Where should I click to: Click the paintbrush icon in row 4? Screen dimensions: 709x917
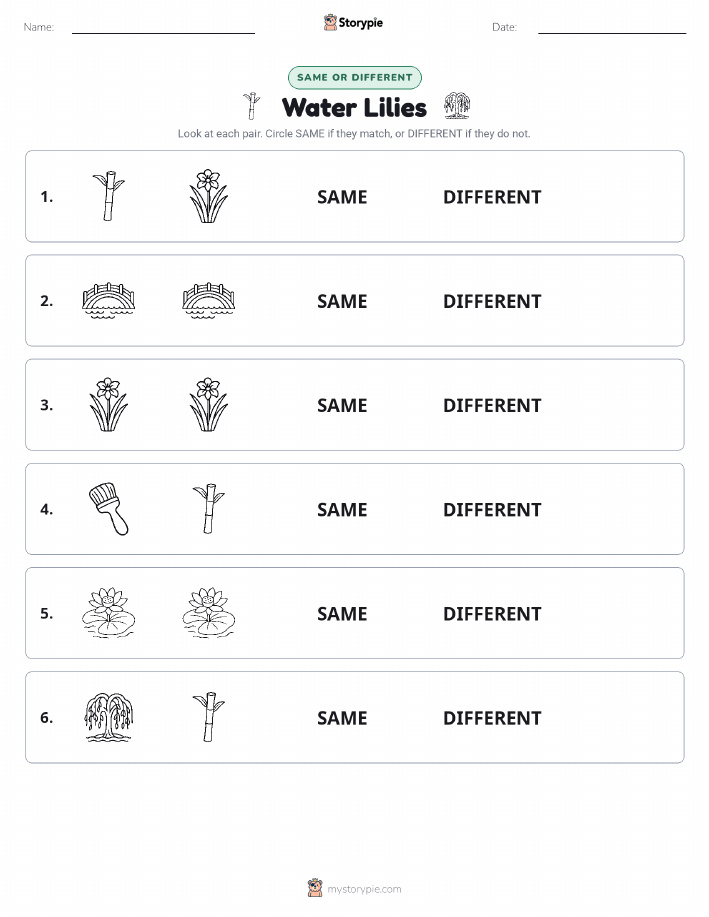[x=109, y=509]
